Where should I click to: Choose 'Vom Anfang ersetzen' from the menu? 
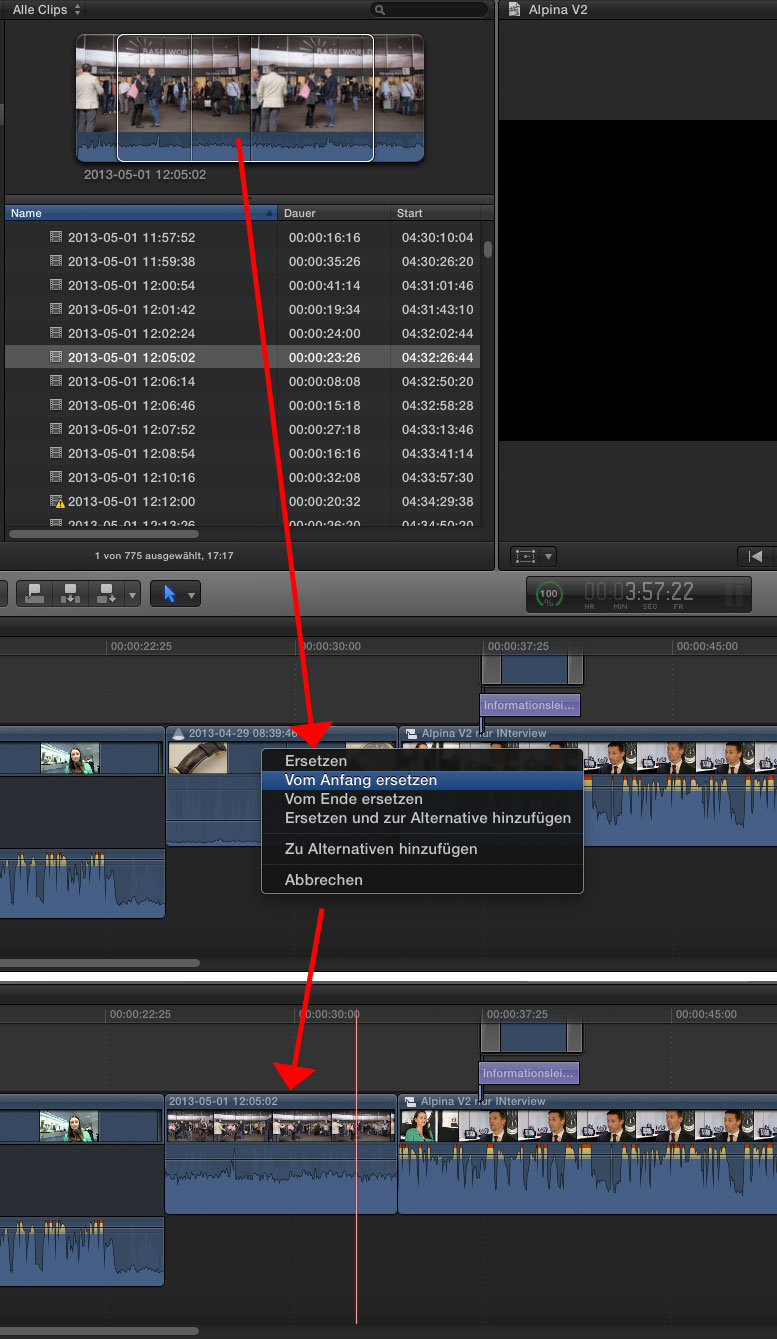[360, 780]
